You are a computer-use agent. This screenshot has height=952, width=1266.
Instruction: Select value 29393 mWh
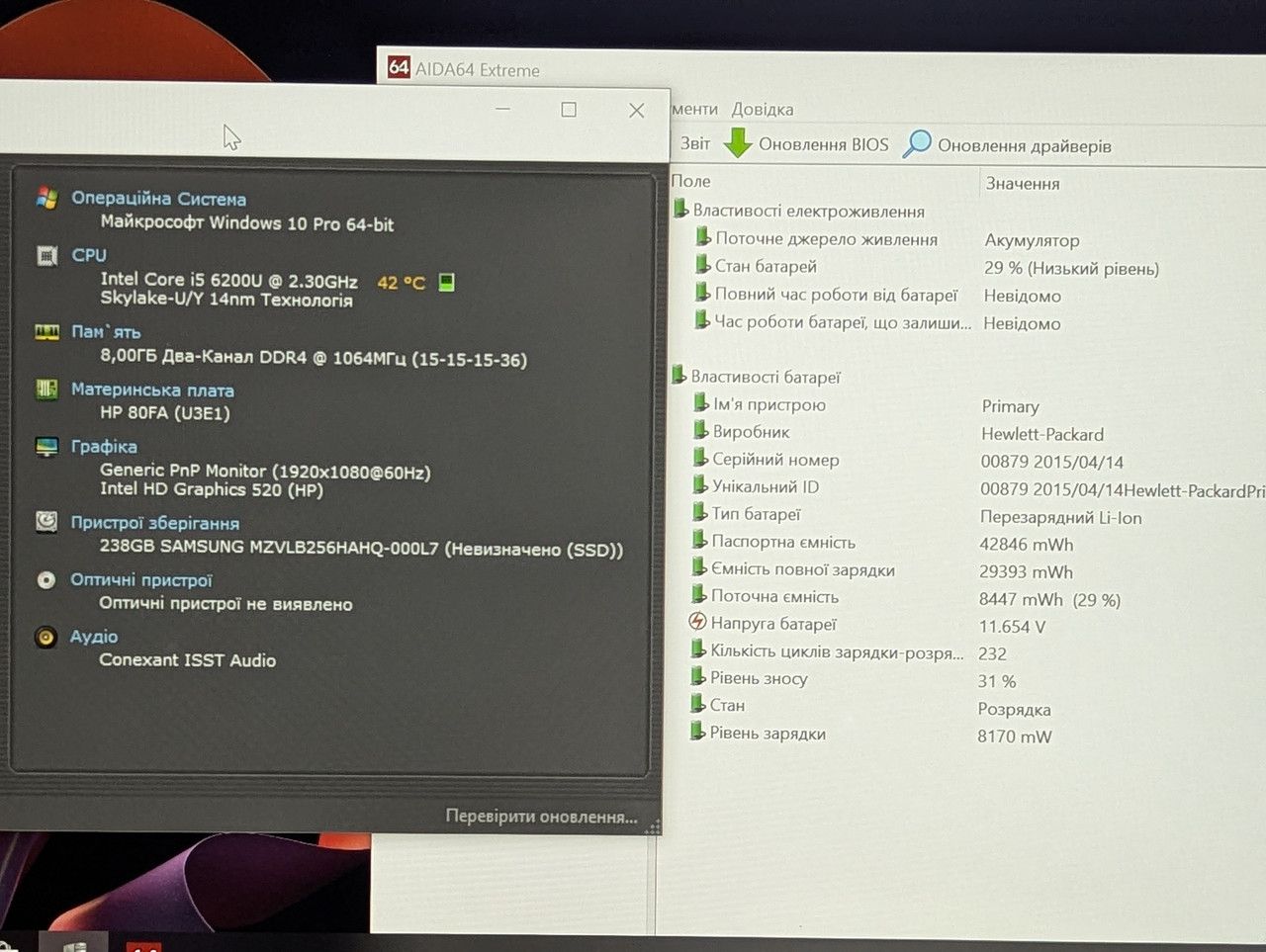[x=1026, y=571]
